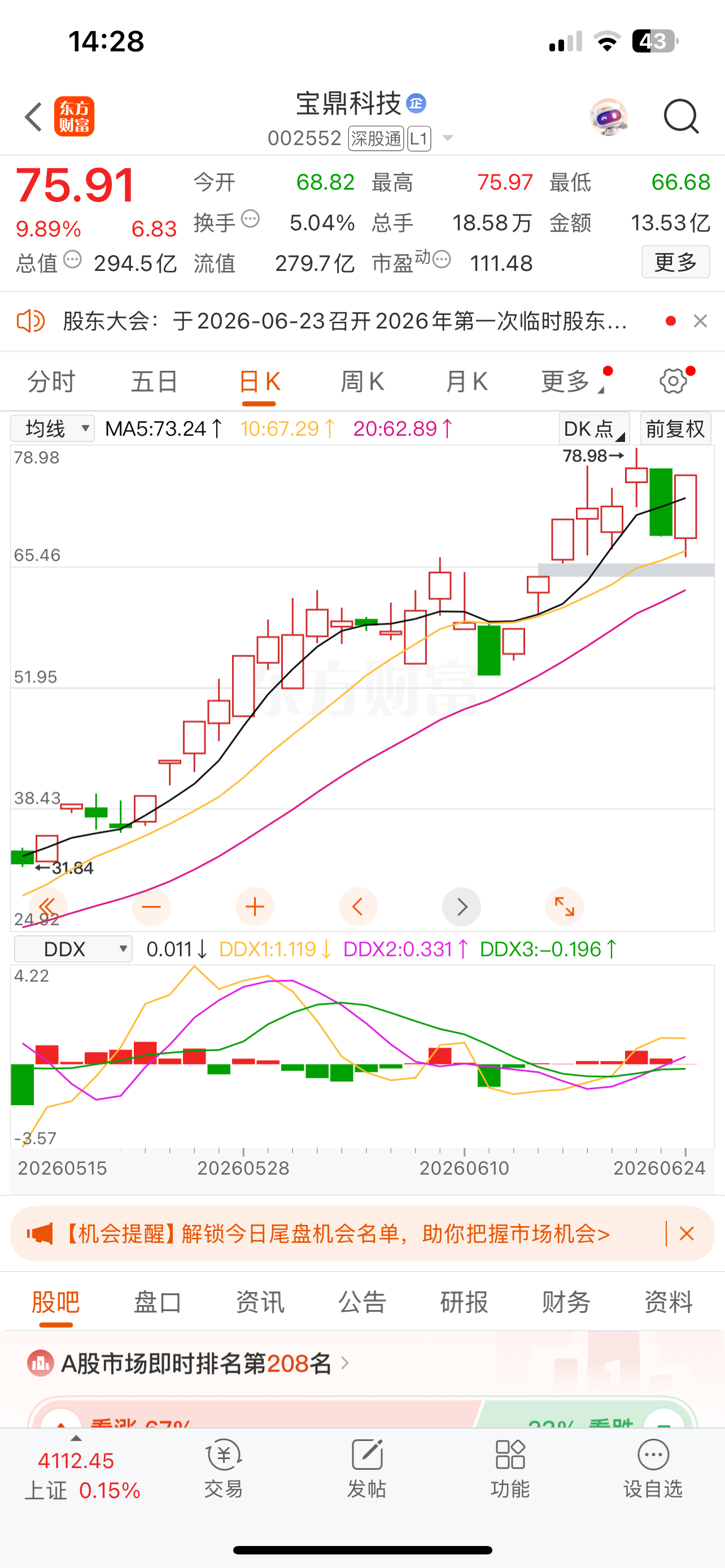The image size is (725, 1568).
Task: Switch to the 公告 tab
Action: click(362, 1302)
